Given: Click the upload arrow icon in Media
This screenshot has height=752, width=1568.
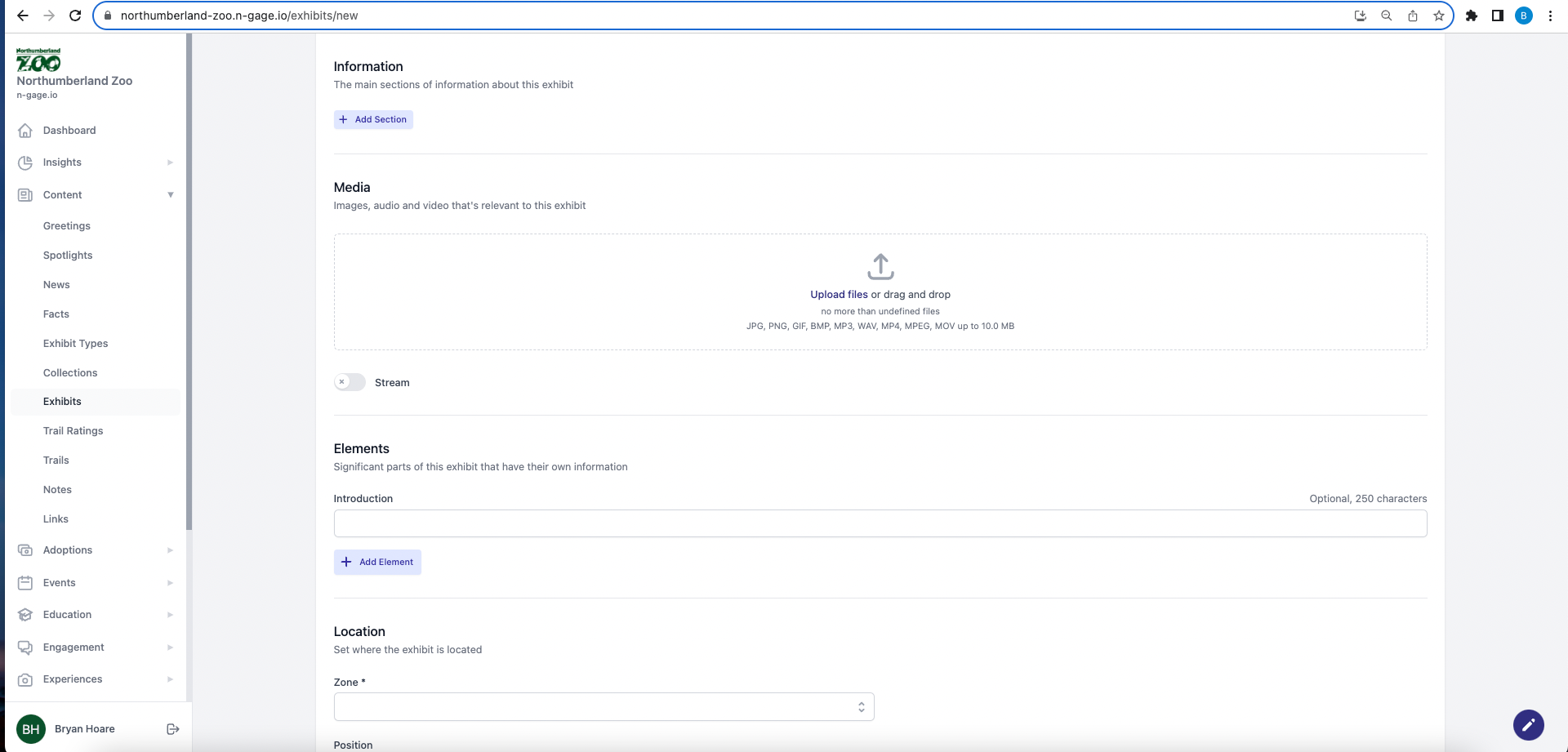Looking at the screenshot, I should 880,266.
